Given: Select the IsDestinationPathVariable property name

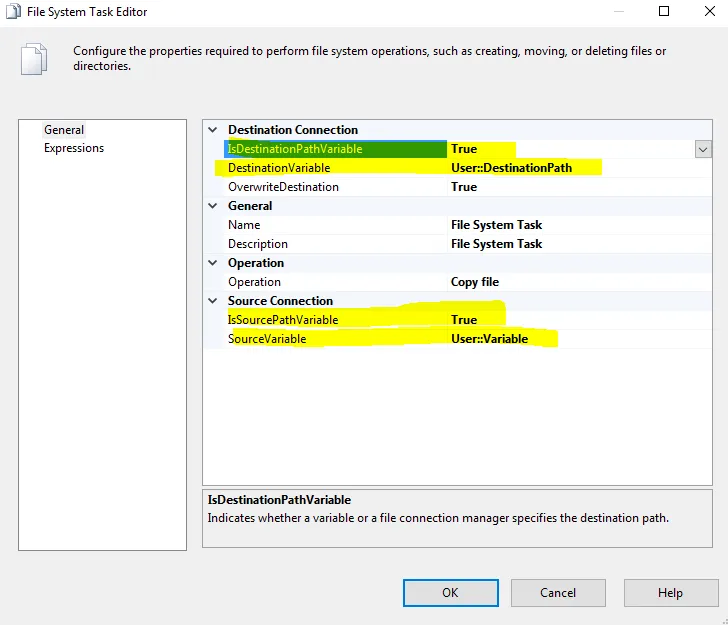Looking at the screenshot, I should click(x=295, y=149).
